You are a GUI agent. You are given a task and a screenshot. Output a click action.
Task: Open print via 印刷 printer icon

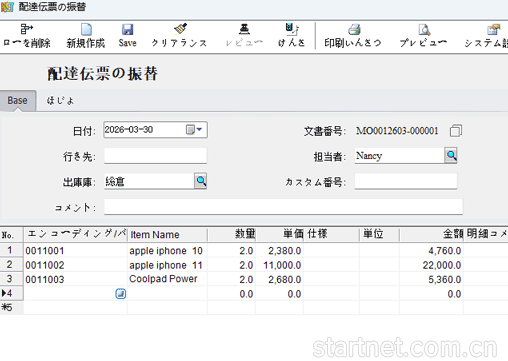pos(354,29)
